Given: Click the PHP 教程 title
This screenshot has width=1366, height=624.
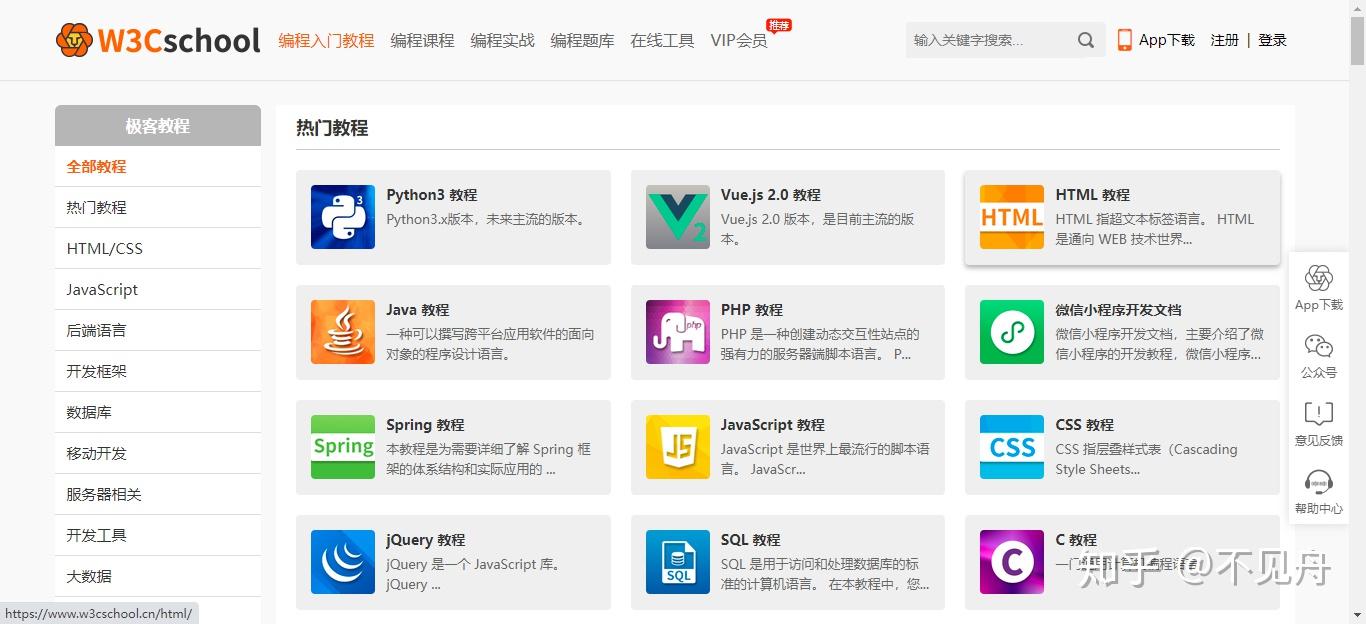Looking at the screenshot, I should 752,310.
